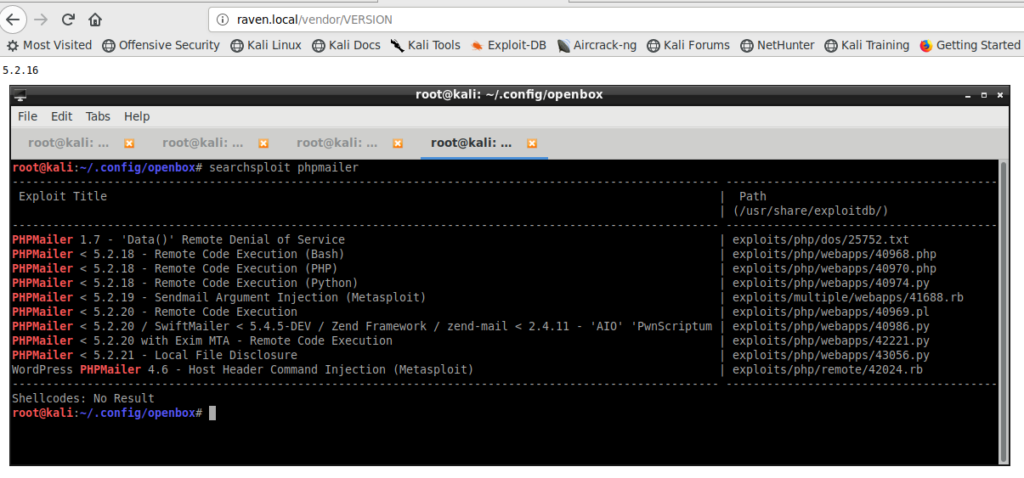1024x478 pixels.
Task: Click path exploits/php/webapps/42221.py
Action: pos(831,340)
